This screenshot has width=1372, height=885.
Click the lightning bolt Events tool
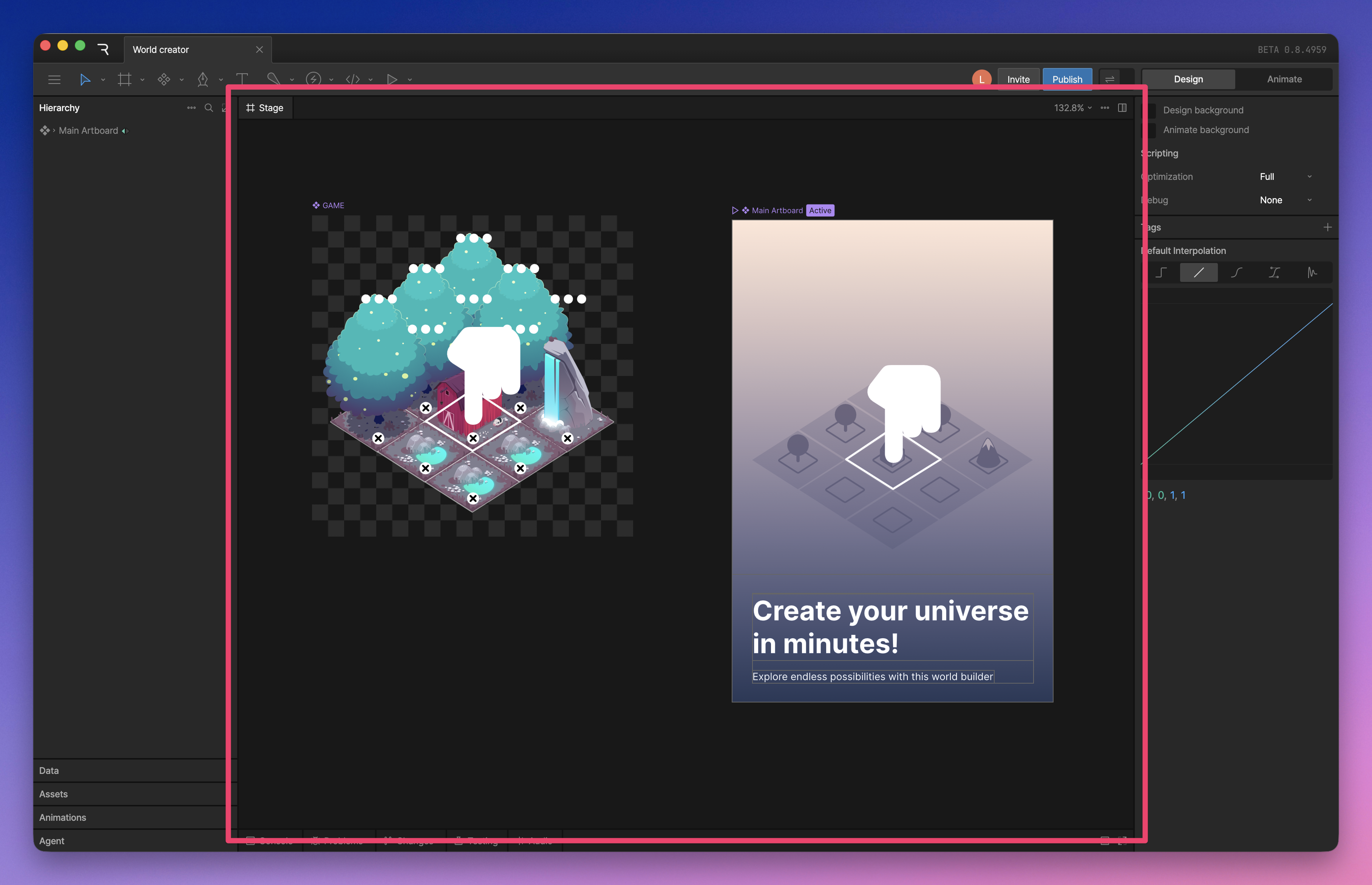point(314,79)
